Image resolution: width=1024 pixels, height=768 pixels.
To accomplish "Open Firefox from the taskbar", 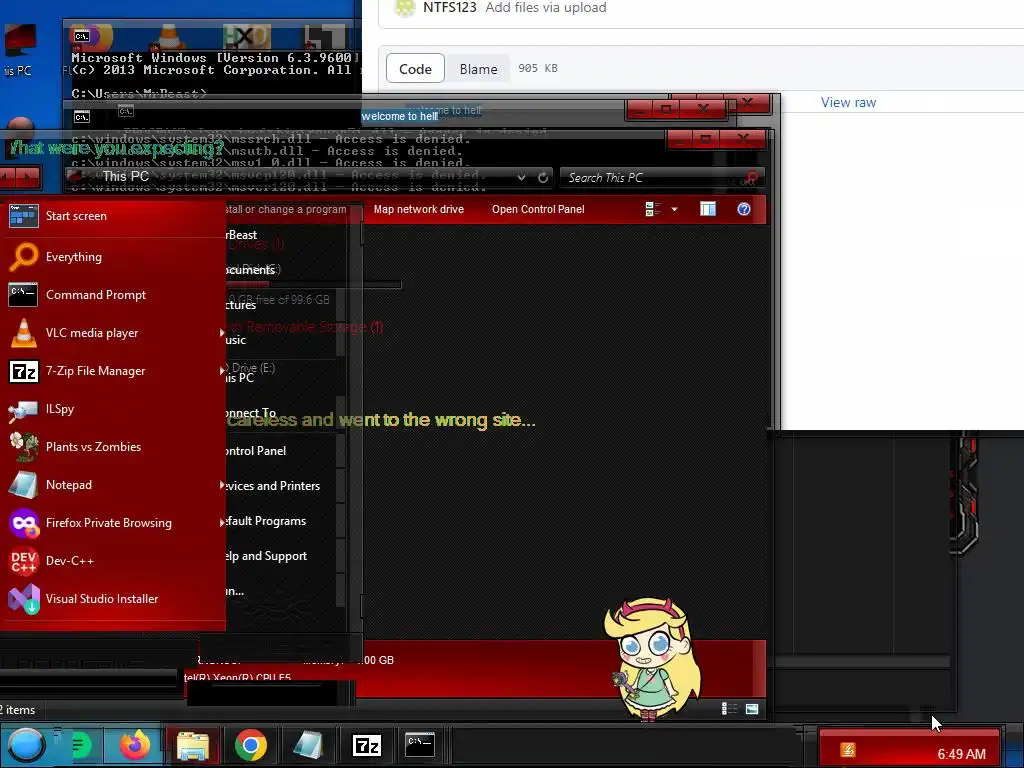I will (135, 745).
